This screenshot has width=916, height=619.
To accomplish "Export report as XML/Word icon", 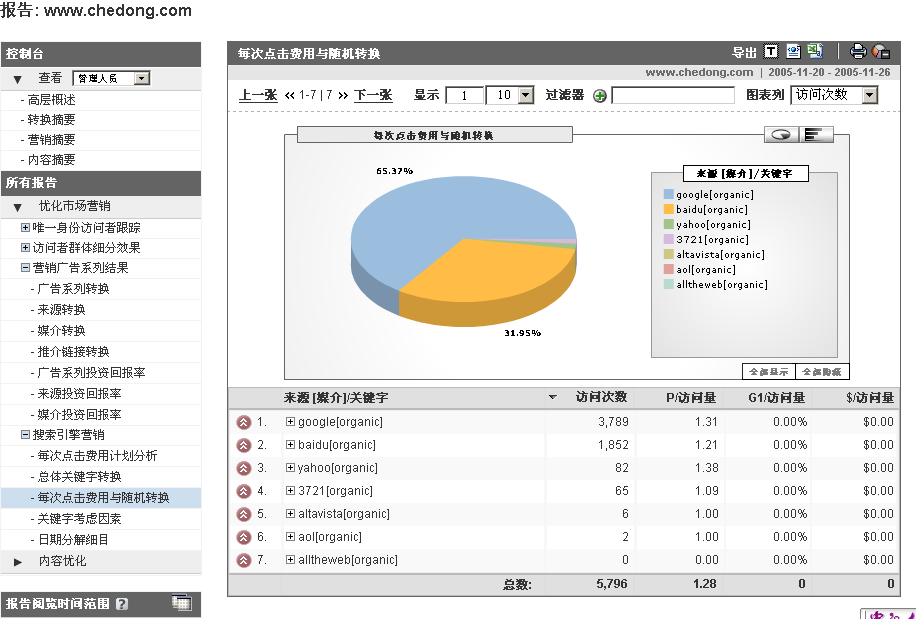I will click(793, 52).
